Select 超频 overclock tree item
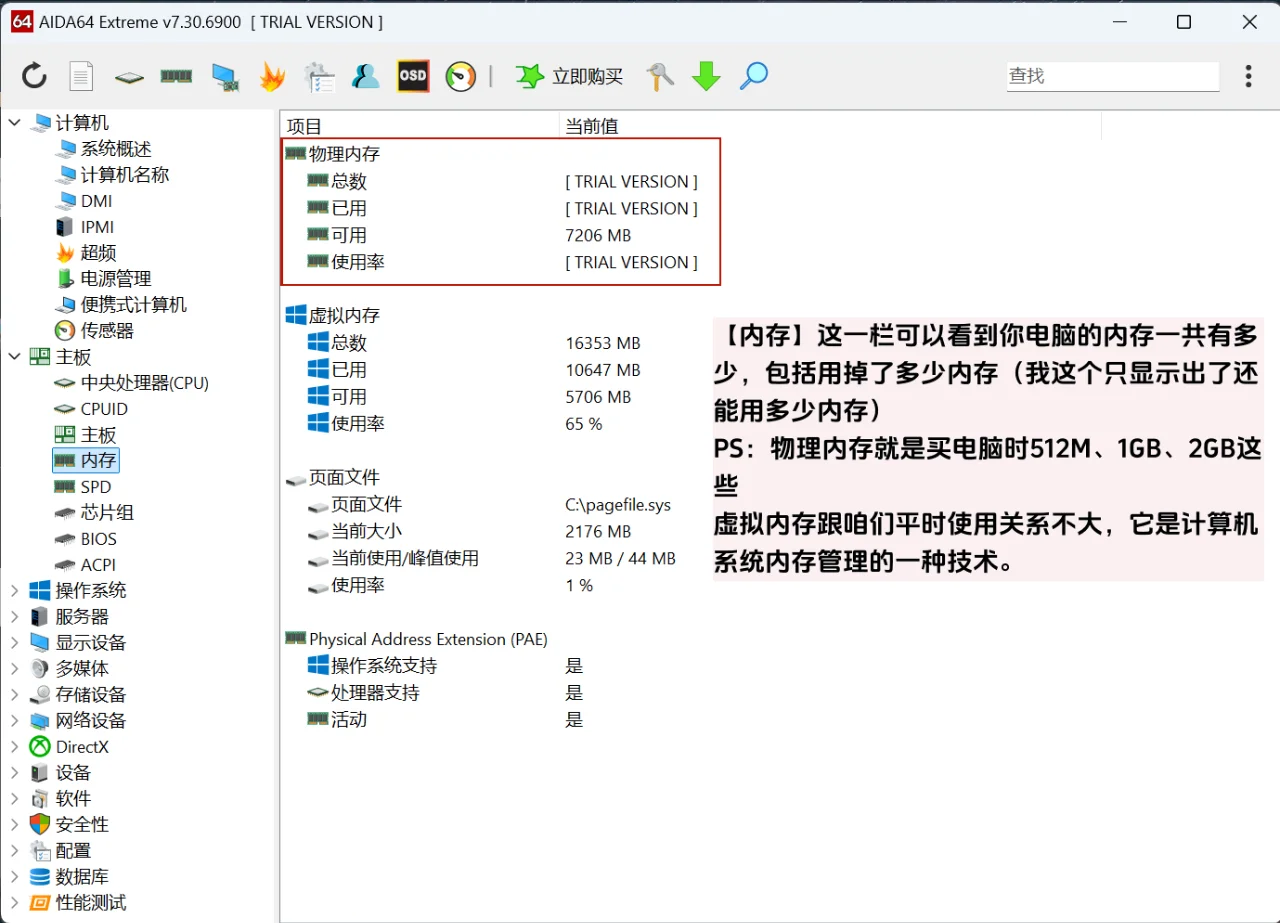The height and width of the screenshot is (923, 1280). [x=99, y=253]
